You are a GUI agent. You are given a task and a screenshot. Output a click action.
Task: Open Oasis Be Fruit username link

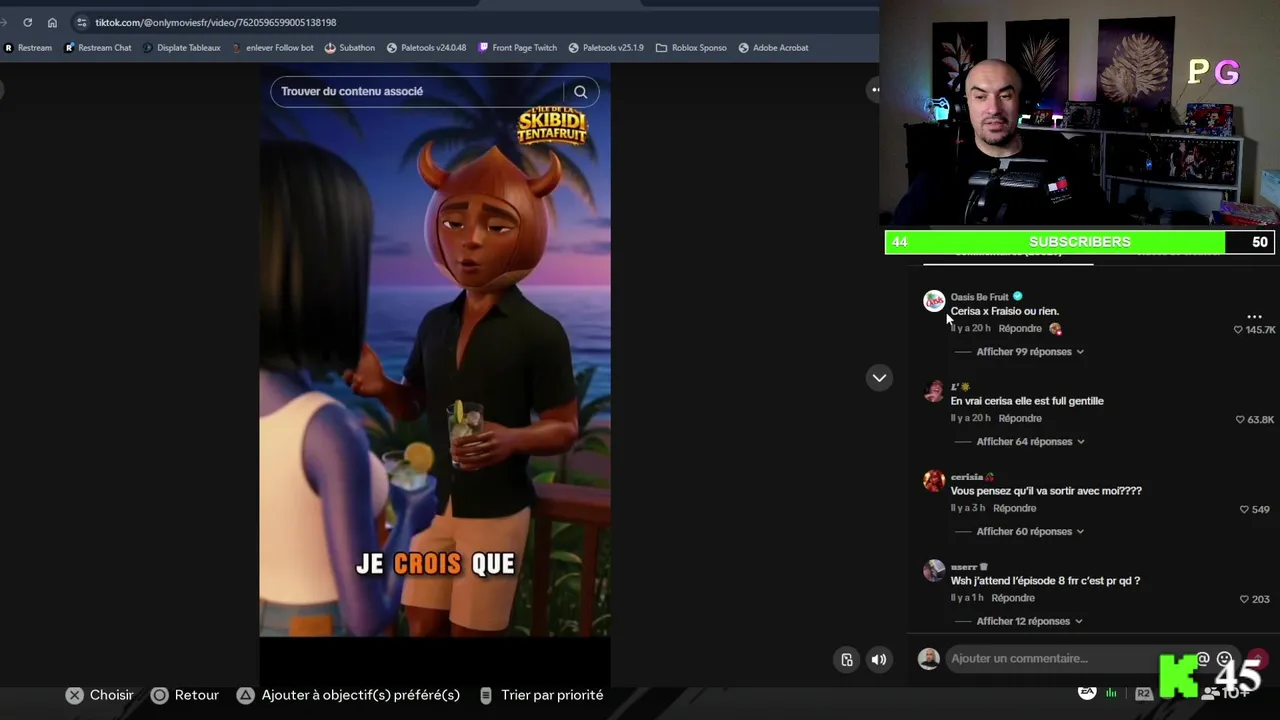coord(979,297)
